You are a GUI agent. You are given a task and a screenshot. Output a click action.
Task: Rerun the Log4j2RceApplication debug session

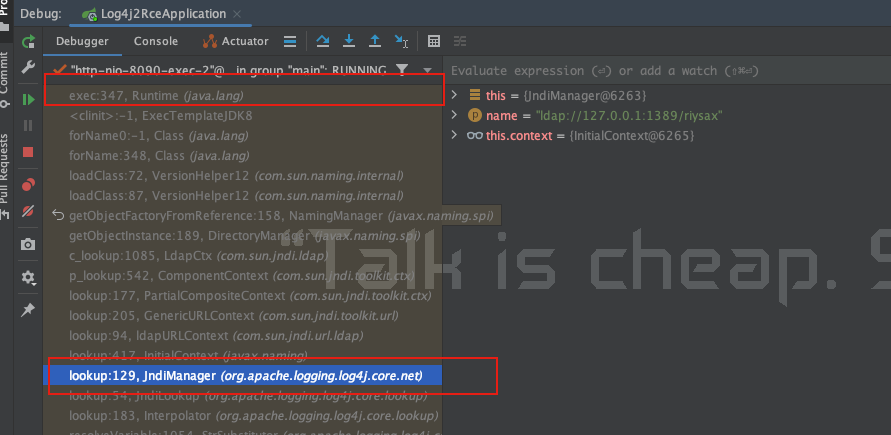[x=28, y=41]
